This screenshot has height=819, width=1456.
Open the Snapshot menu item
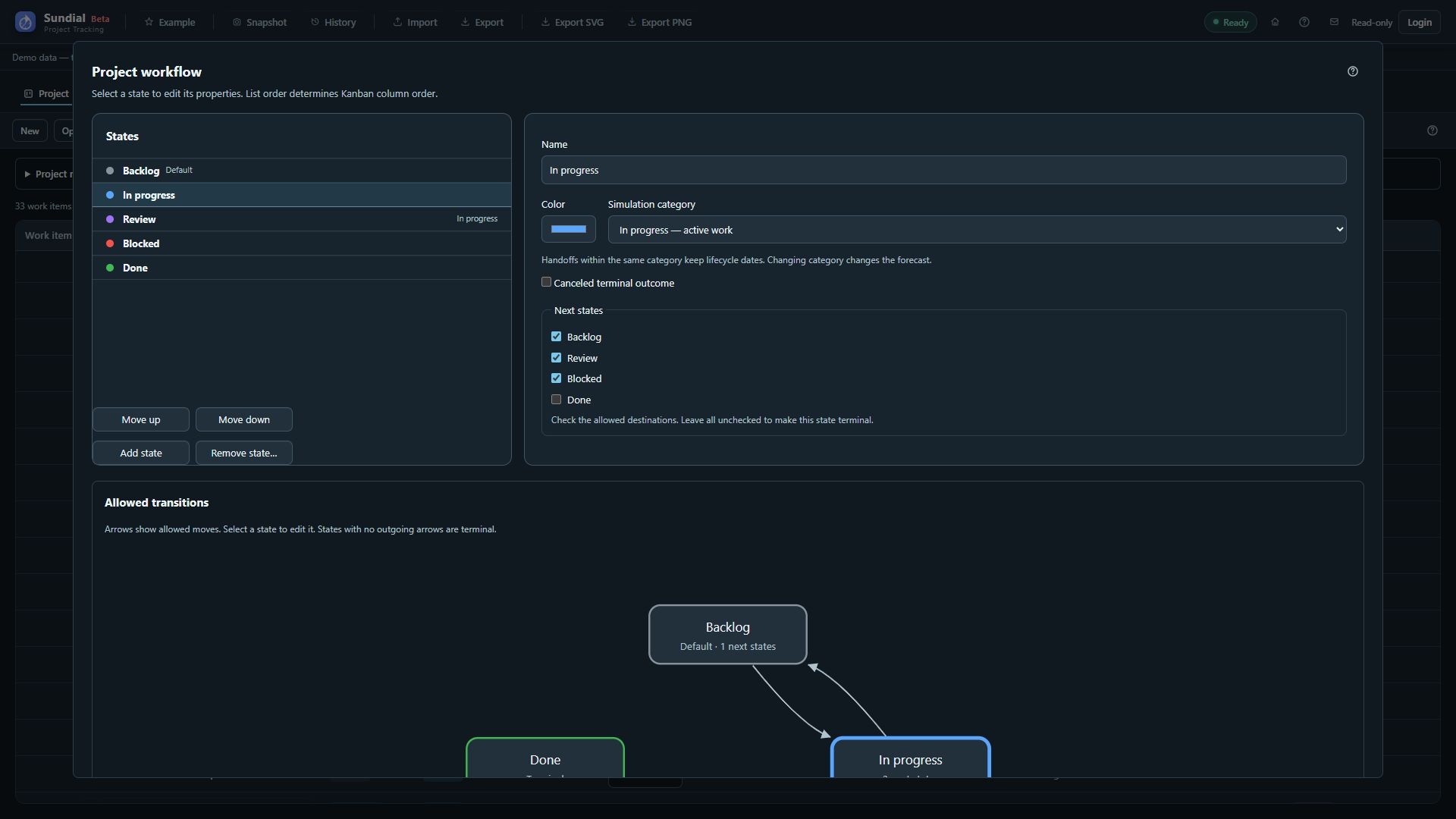tap(259, 22)
